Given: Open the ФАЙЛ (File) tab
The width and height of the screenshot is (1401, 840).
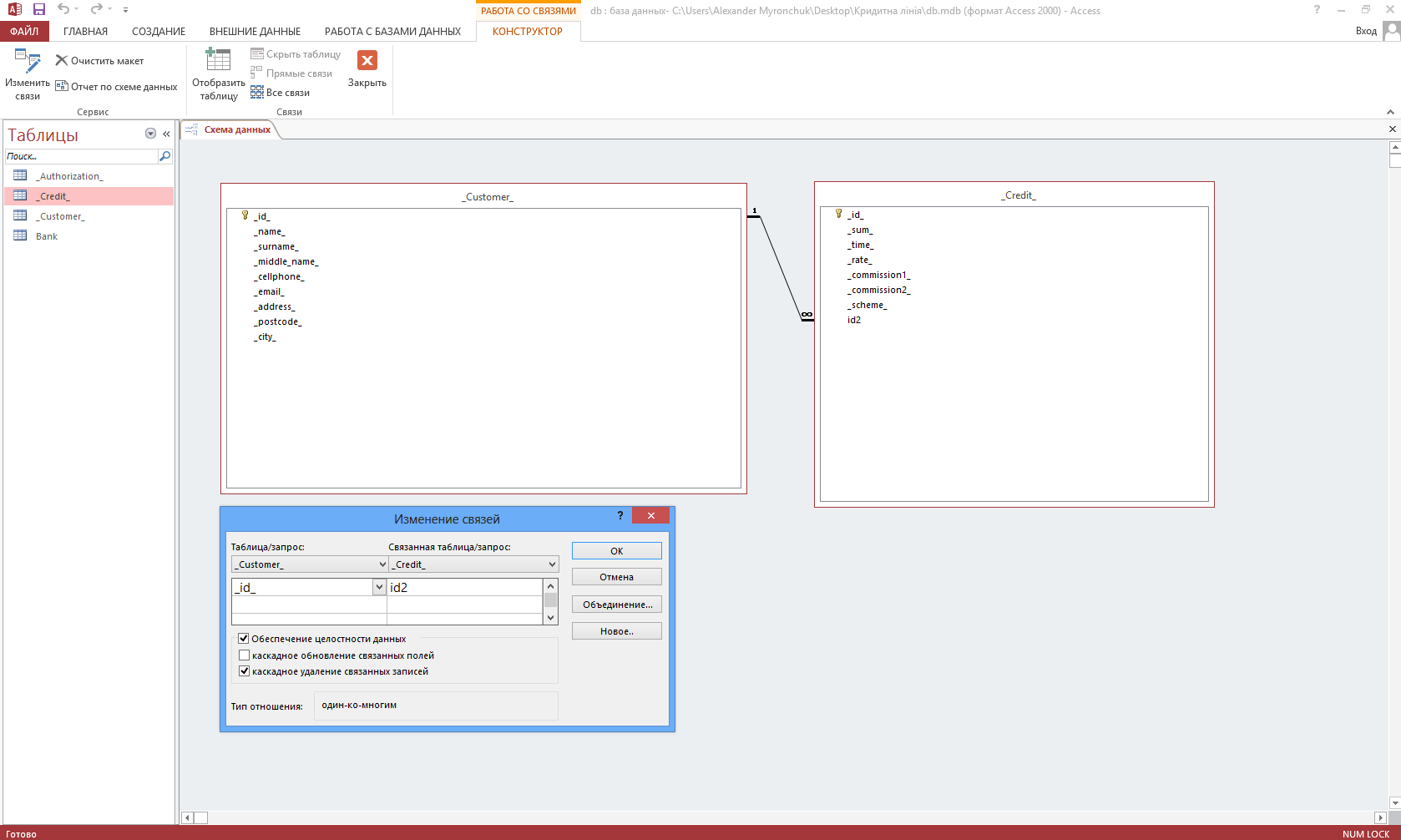Looking at the screenshot, I should pyautogui.click(x=24, y=32).
